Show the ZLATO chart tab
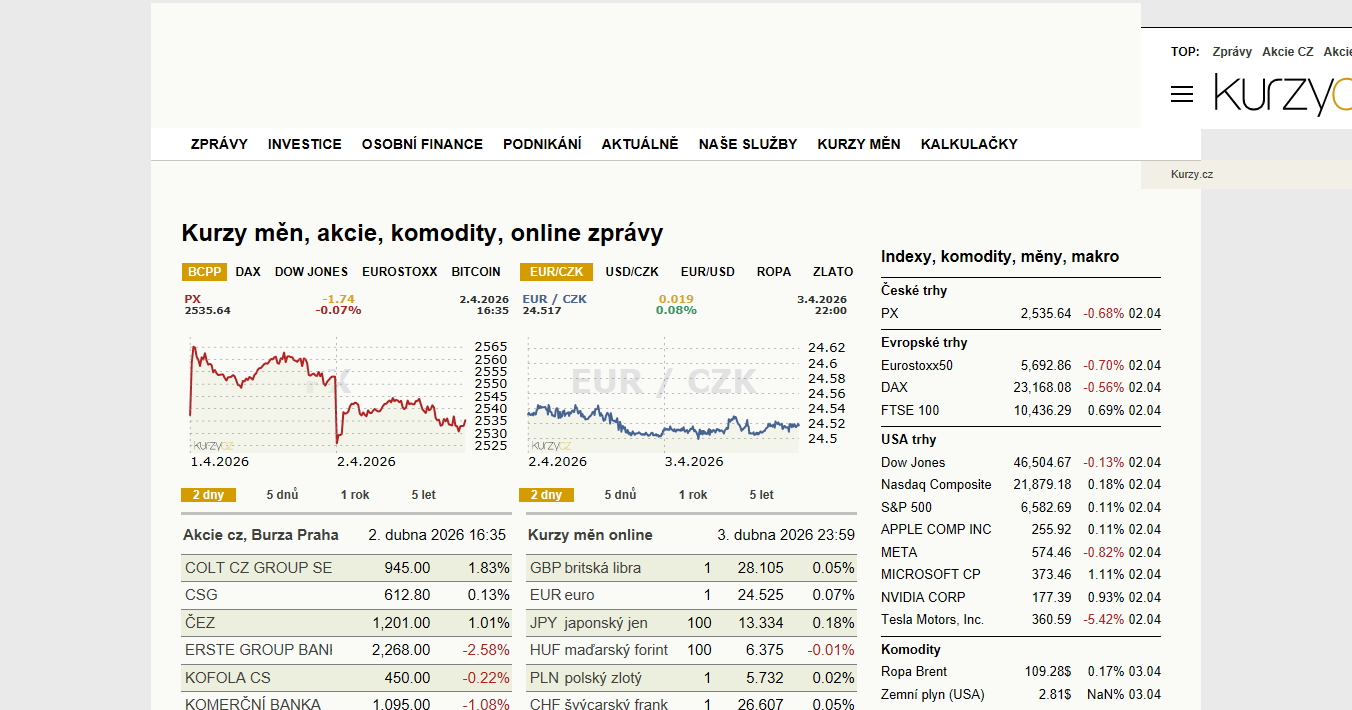The height and width of the screenshot is (710, 1352). pos(833,272)
